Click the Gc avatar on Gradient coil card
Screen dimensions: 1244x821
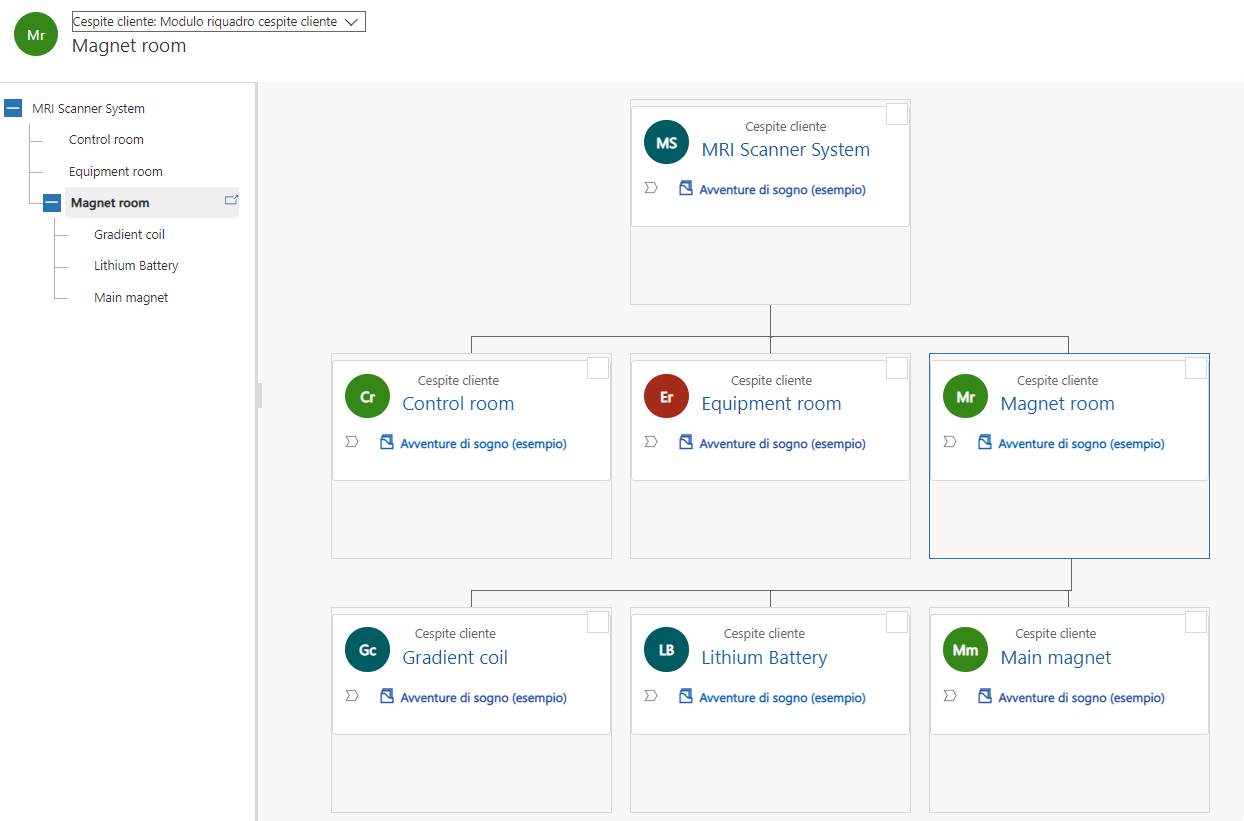[368, 650]
